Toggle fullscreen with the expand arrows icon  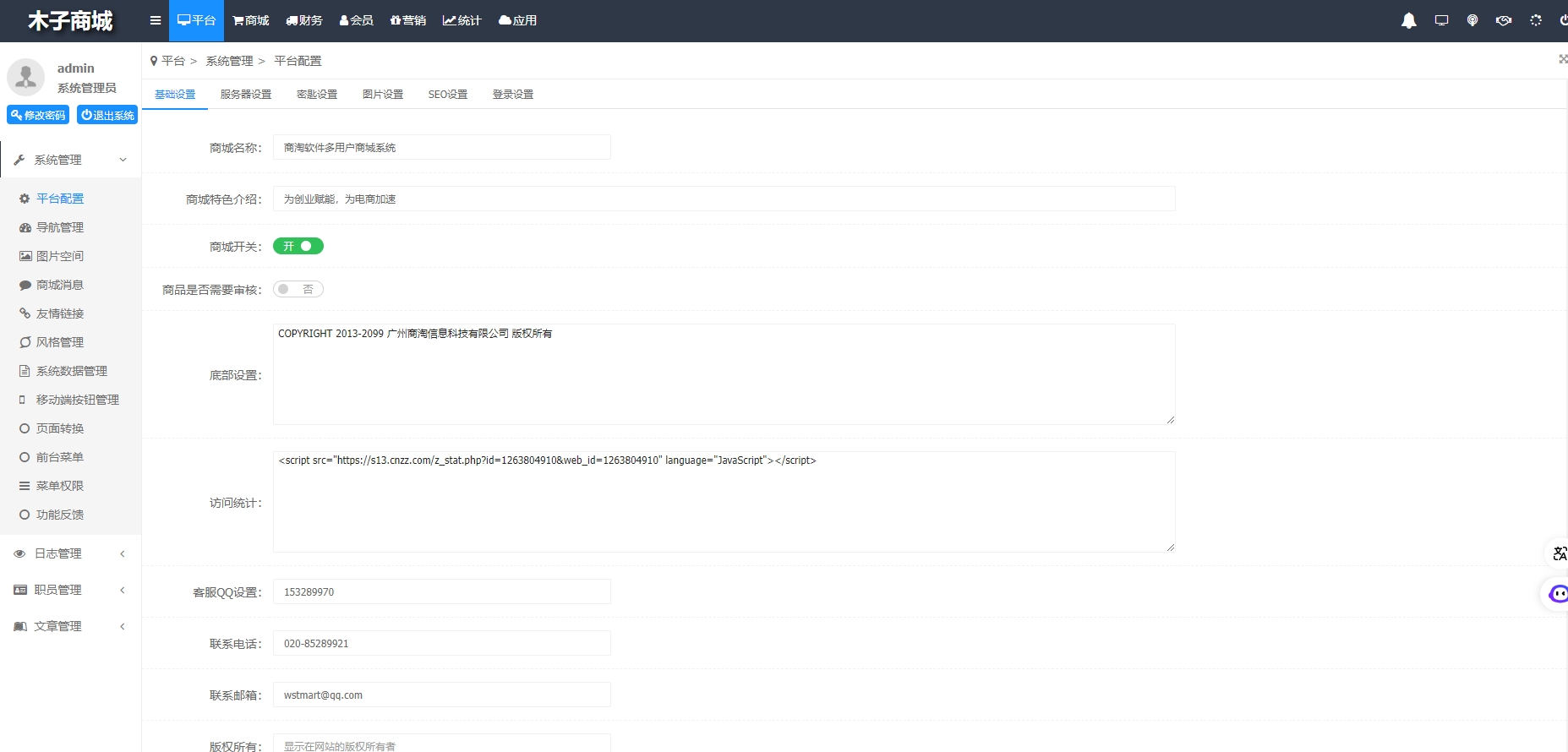click(1563, 58)
